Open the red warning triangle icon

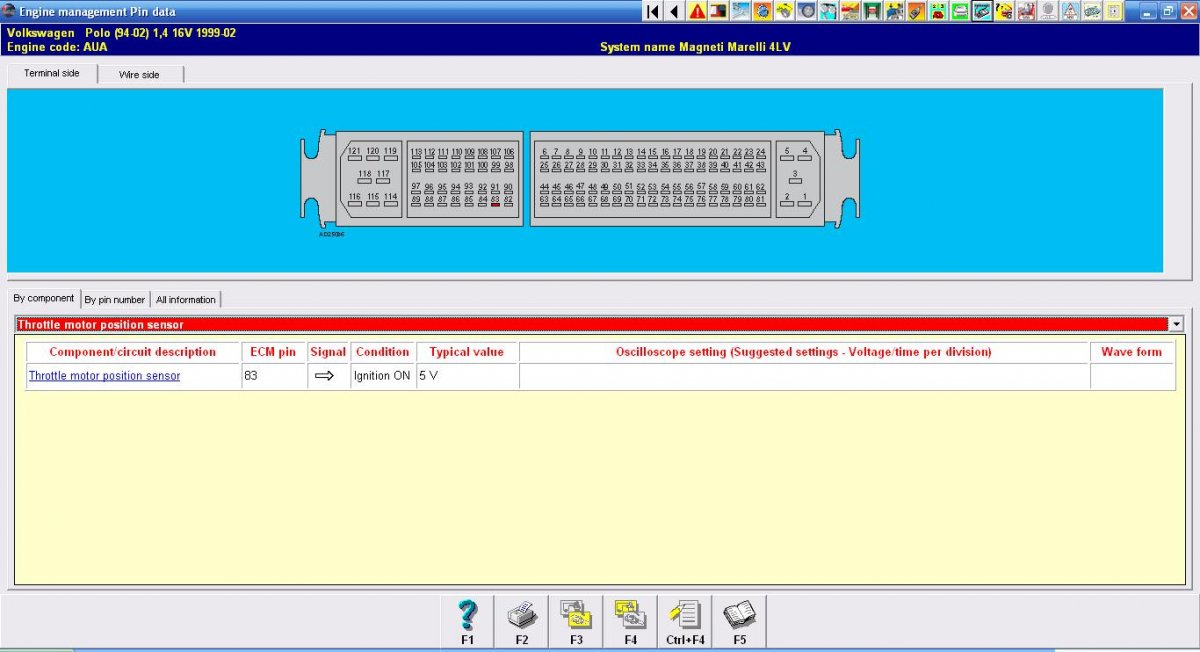click(x=697, y=11)
